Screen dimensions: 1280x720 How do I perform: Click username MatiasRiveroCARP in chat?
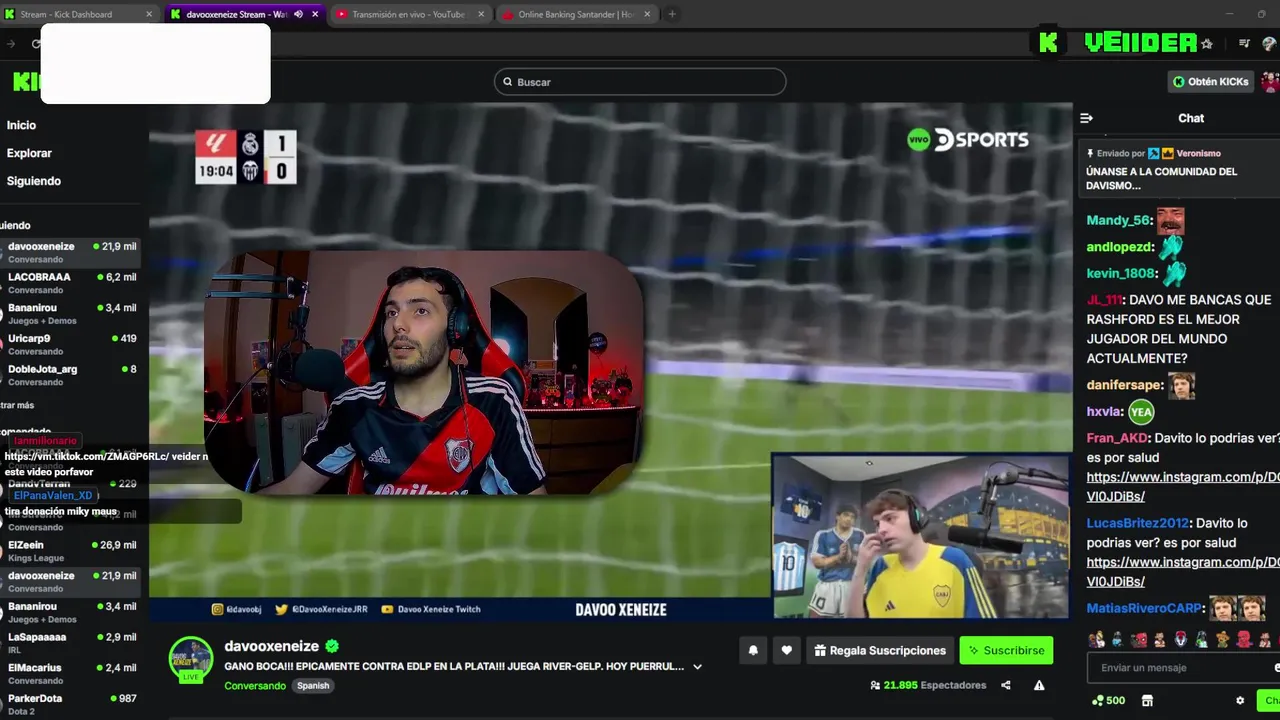coord(1144,608)
